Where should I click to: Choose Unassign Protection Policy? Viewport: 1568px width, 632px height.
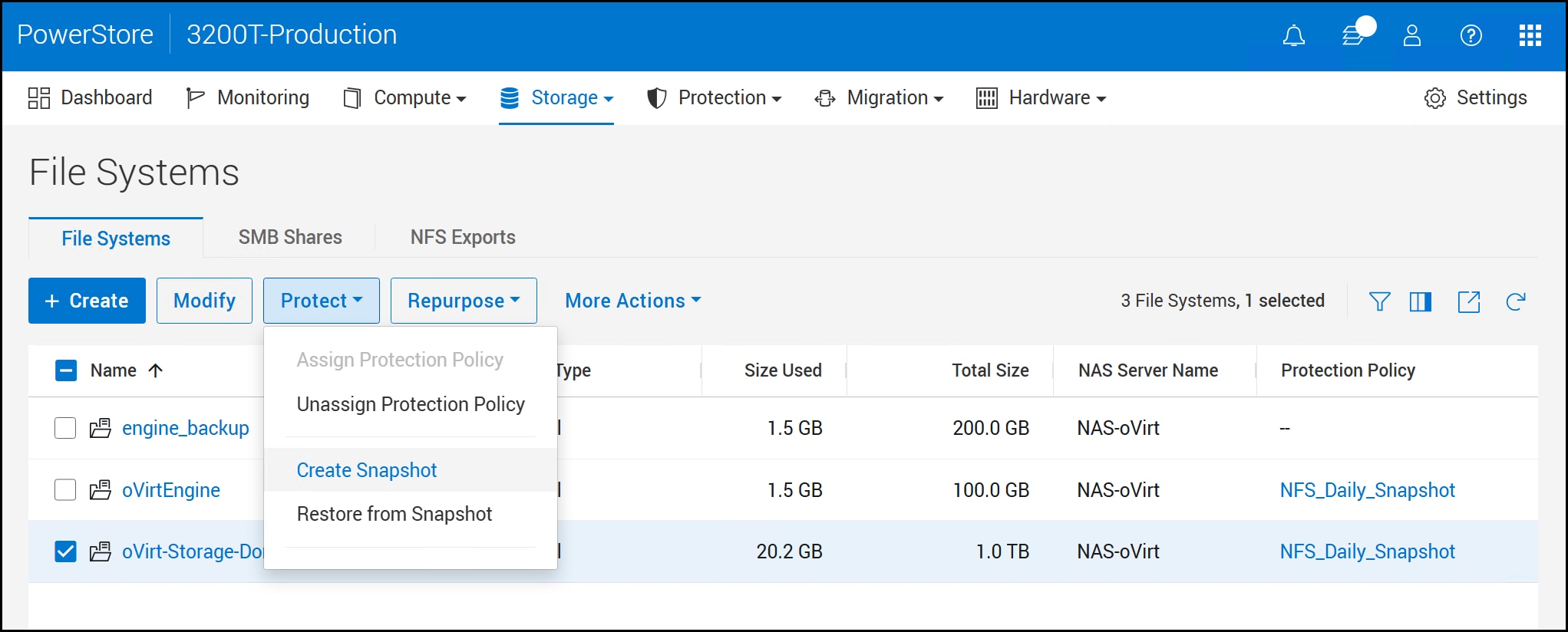(410, 404)
